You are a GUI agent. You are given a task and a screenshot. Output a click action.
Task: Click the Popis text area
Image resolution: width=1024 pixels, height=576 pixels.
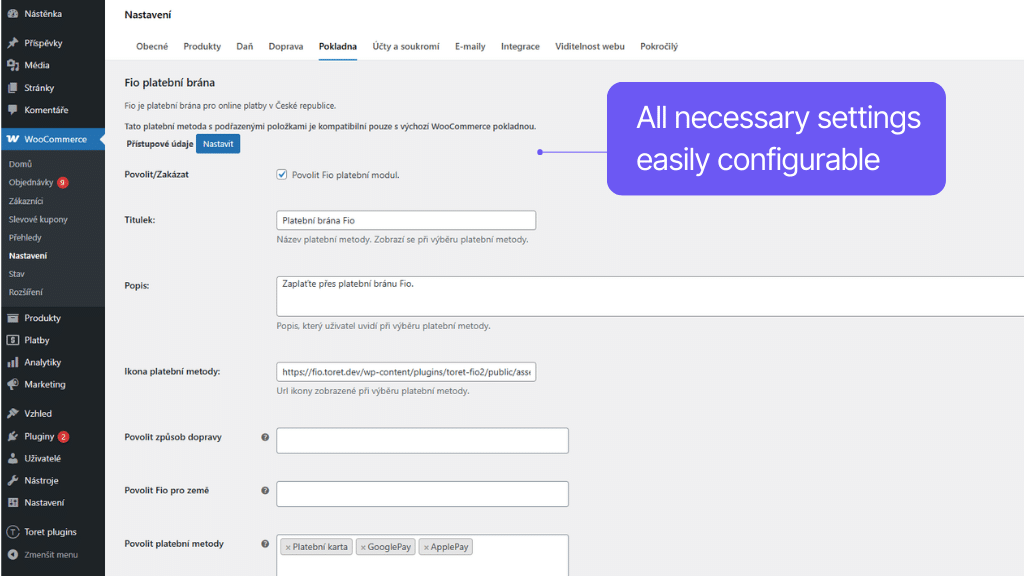[650, 296]
